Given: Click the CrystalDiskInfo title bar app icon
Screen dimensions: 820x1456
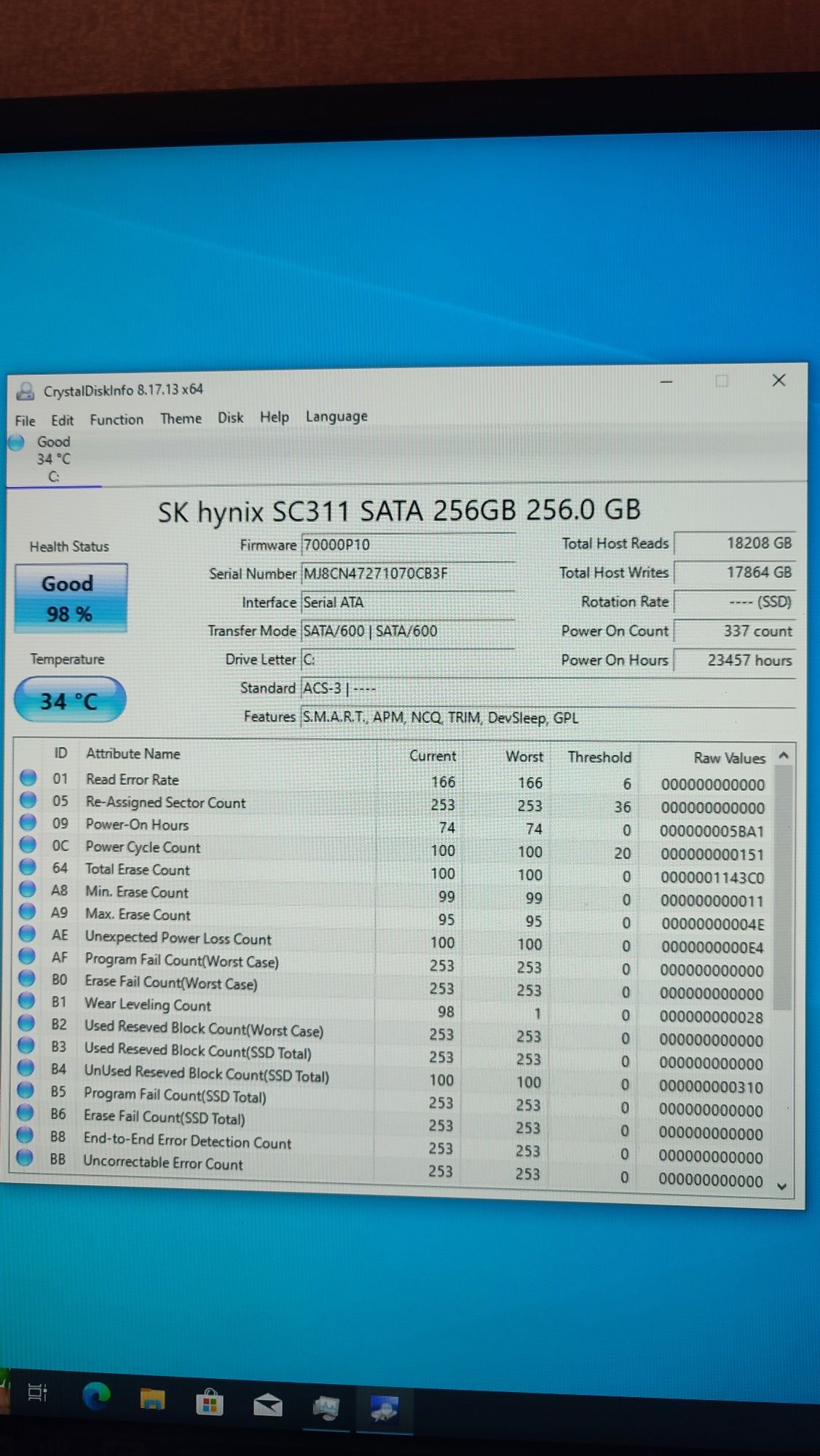Looking at the screenshot, I should click(x=25, y=391).
